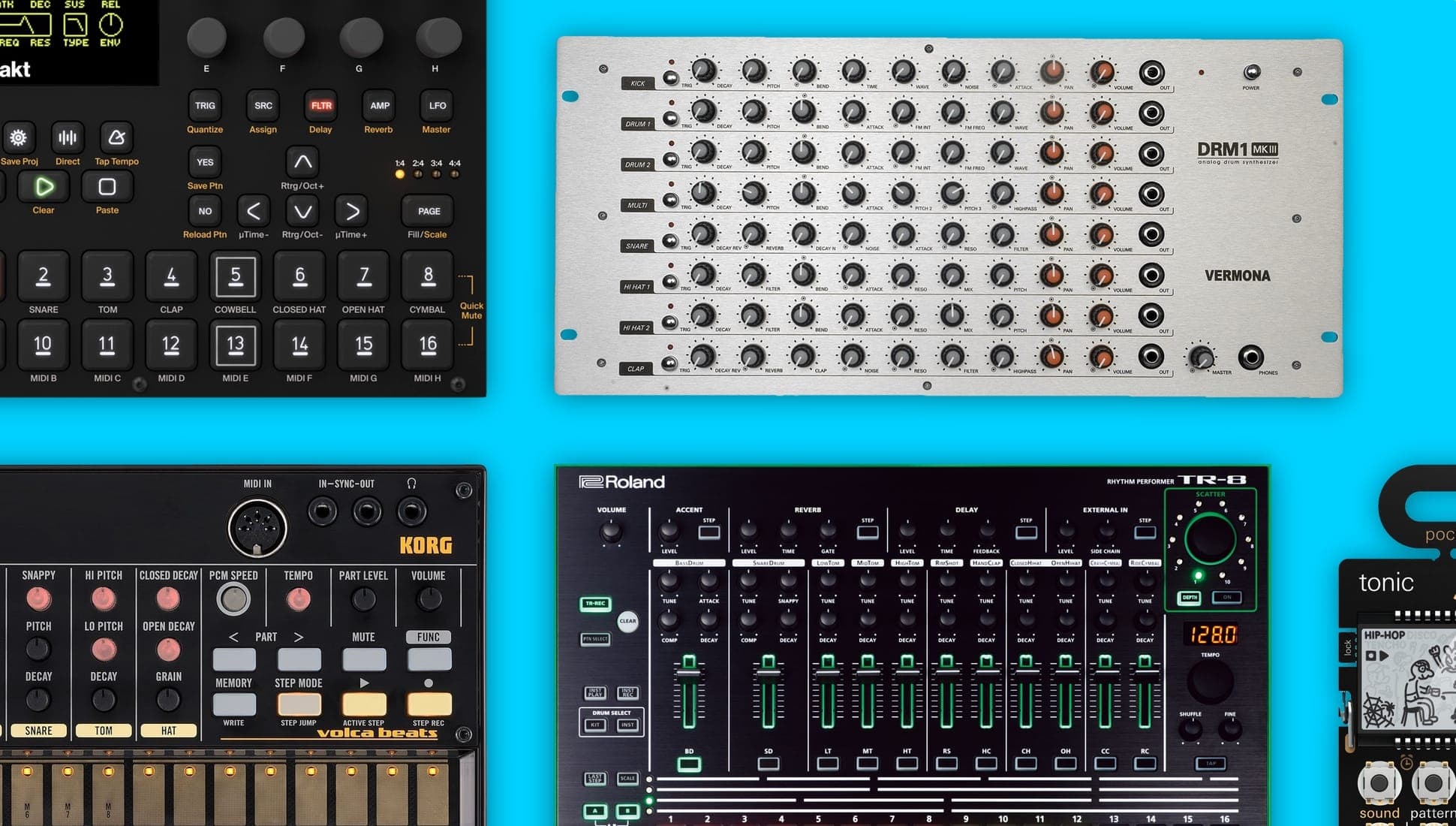The image size is (1456, 826).
Task: Toggle the Korg MUTE button
Action: 364,659
